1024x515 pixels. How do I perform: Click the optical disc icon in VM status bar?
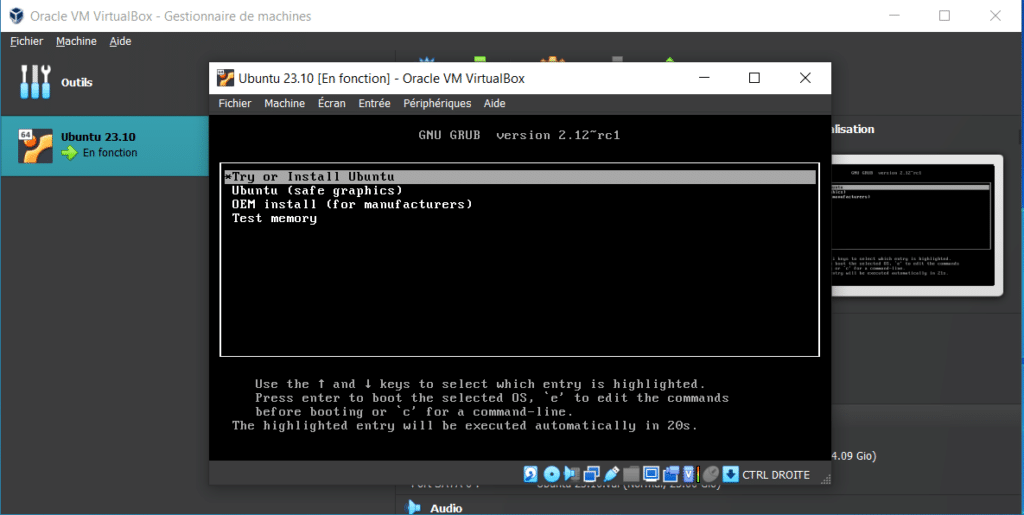click(552, 474)
